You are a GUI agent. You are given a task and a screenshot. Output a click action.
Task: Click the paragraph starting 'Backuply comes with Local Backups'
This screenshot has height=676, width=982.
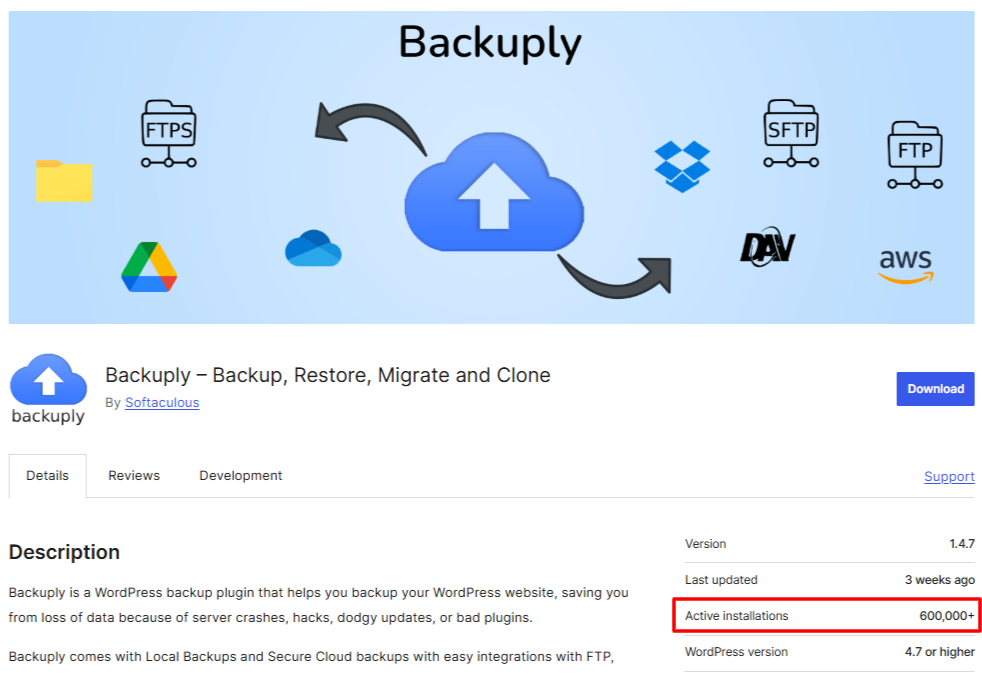[311, 657]
